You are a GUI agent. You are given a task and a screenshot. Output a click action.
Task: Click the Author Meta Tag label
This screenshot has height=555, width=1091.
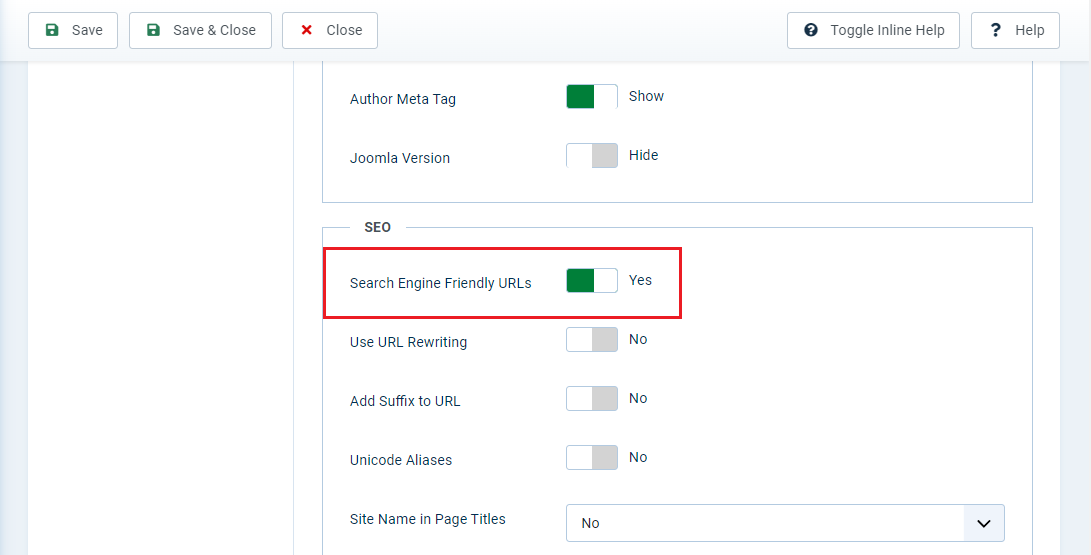(403, 99)
